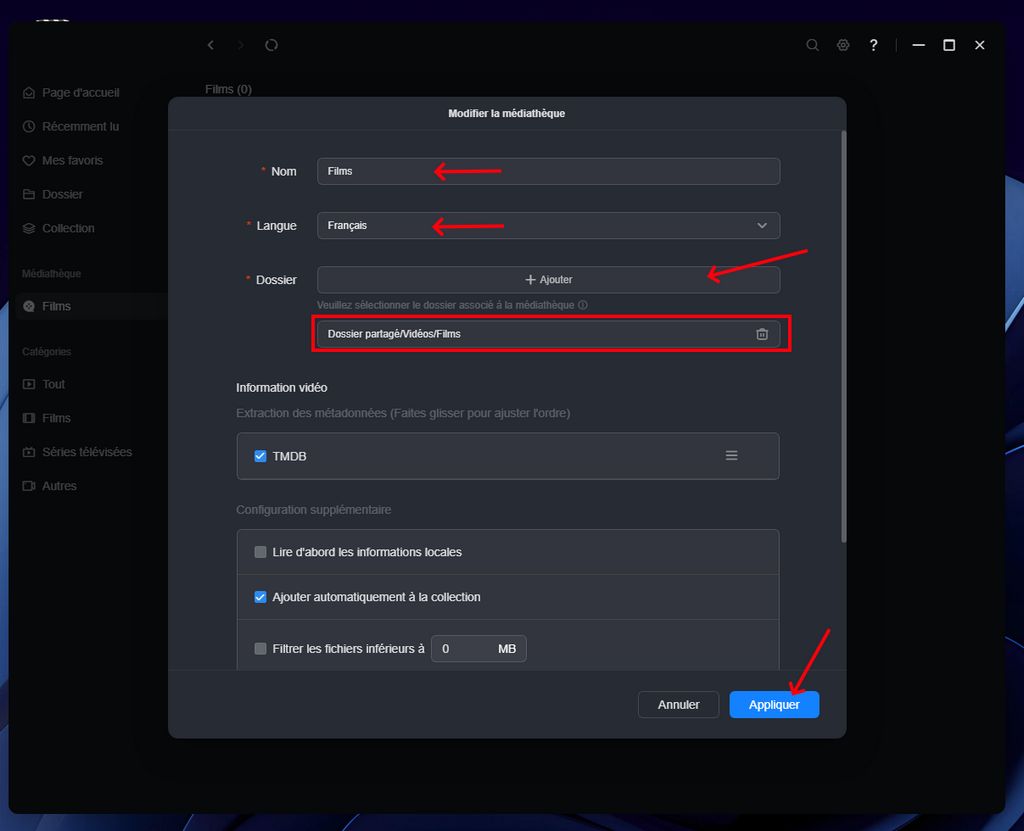This screenshot has height=831, width=1024.
Task: Delete the Dossier partagé/Vidéos/Films folder entry
Action: 761,334
